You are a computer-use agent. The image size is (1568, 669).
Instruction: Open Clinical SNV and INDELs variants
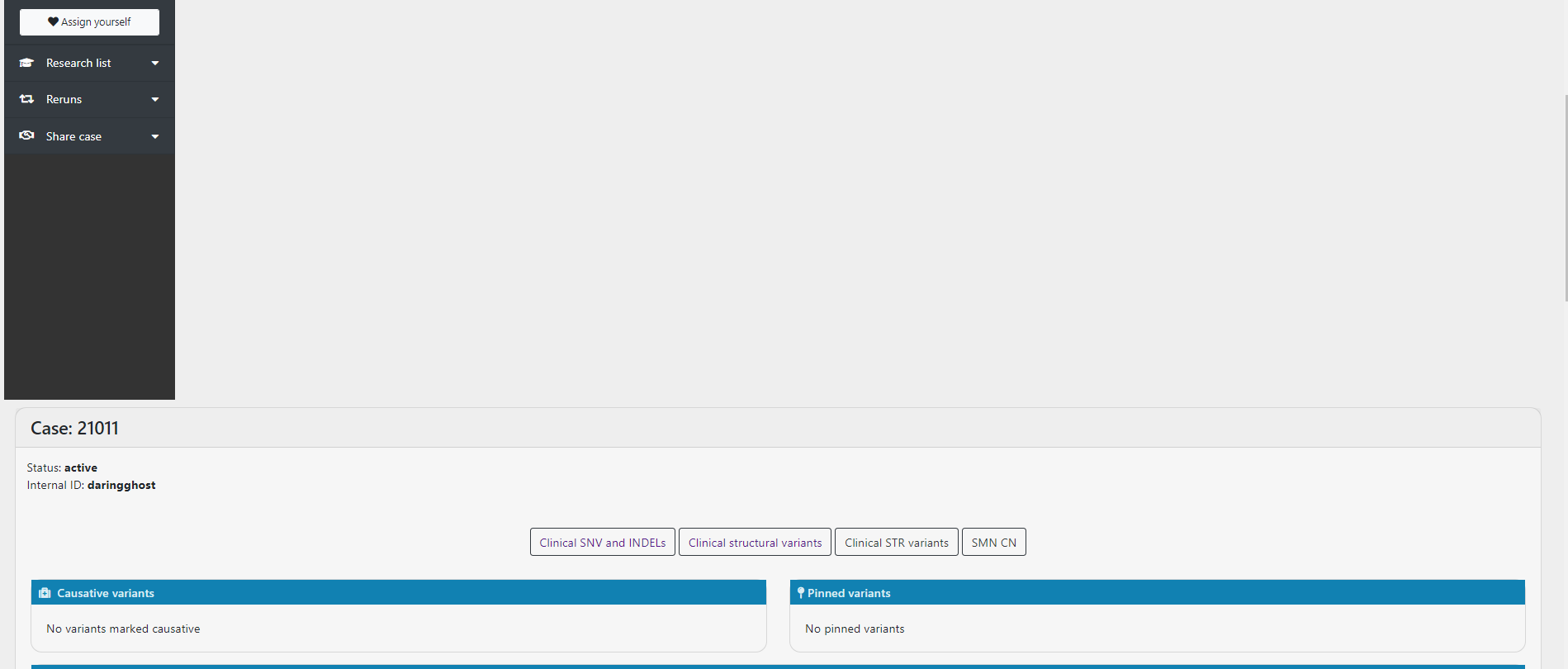[603, 543]
